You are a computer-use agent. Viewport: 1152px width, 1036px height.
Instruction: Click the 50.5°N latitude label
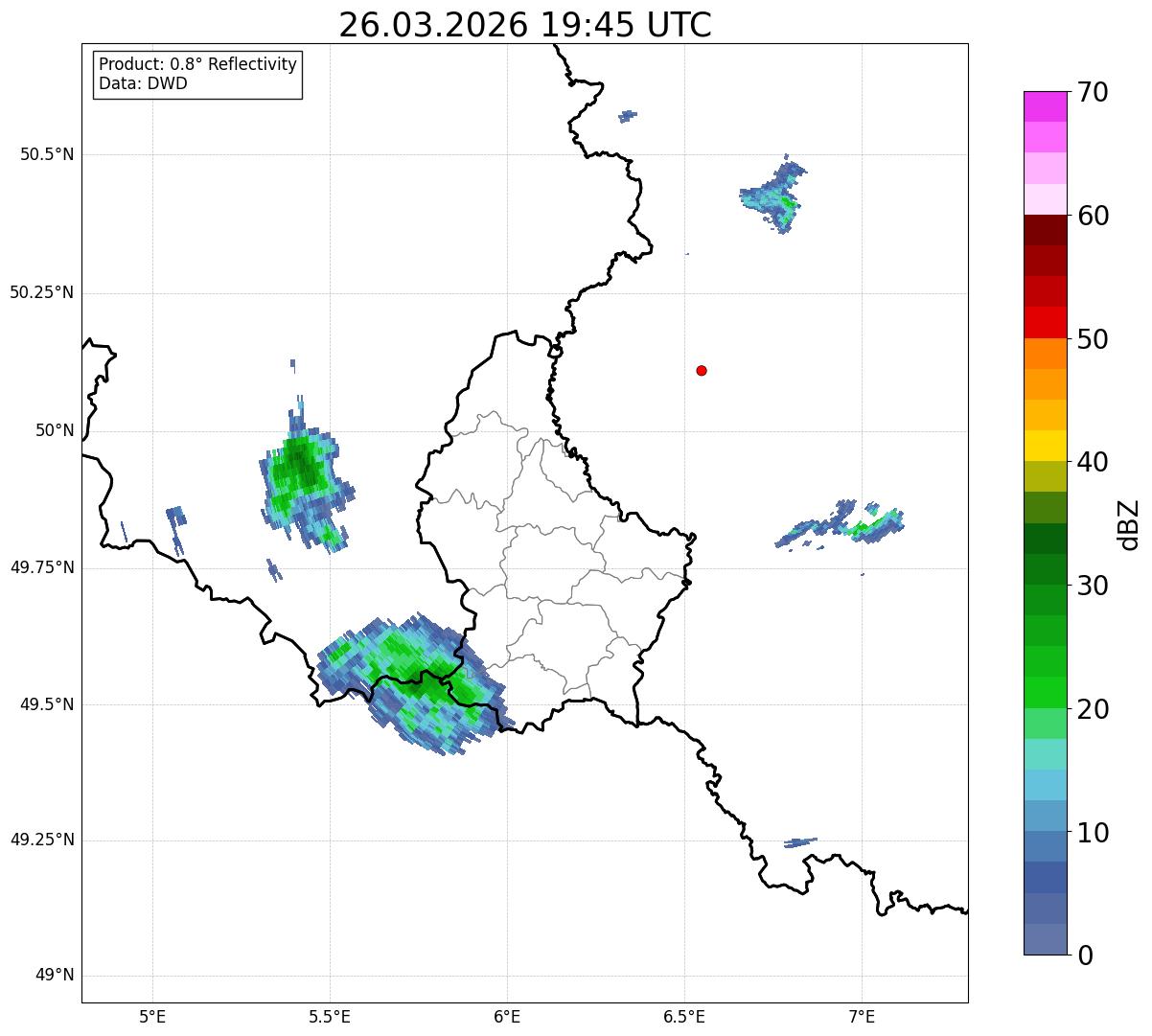pyautogui.click(x=47, y=154)
